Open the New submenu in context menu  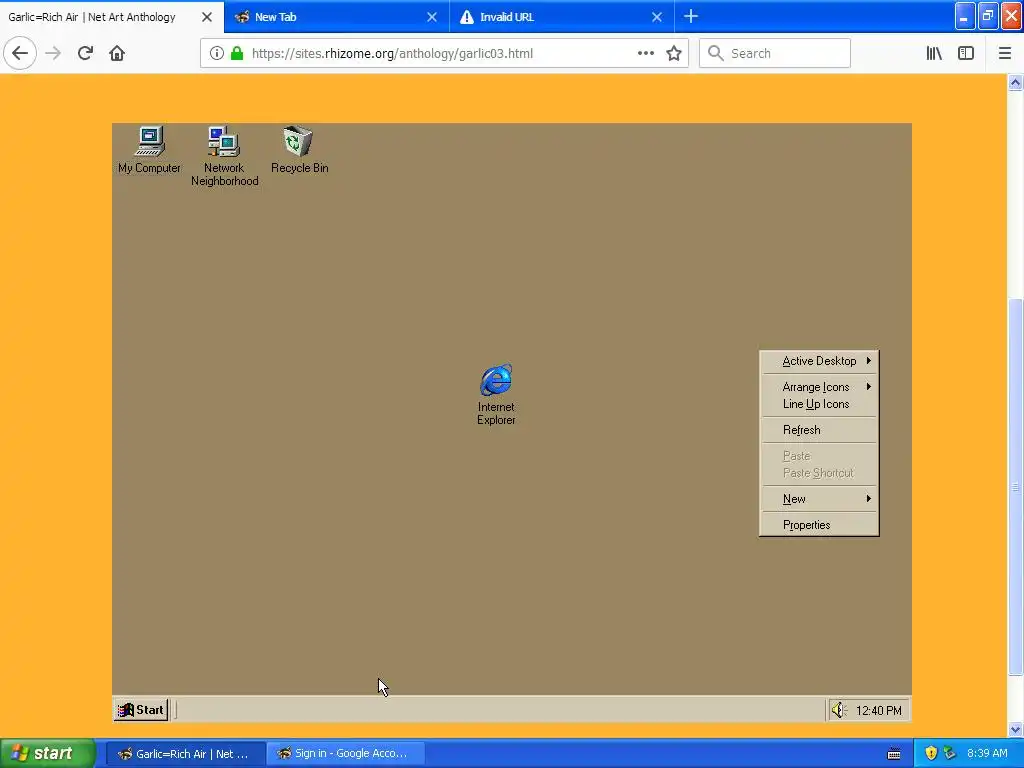click(820, 499)
